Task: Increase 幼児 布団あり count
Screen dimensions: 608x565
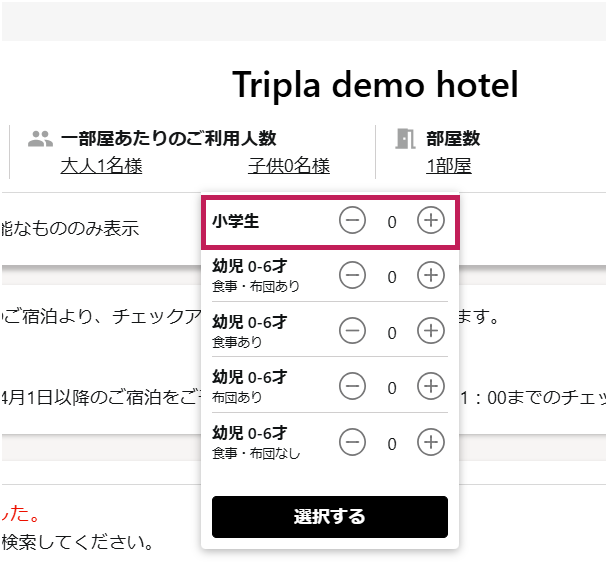Action: click(x=430, y=386)
